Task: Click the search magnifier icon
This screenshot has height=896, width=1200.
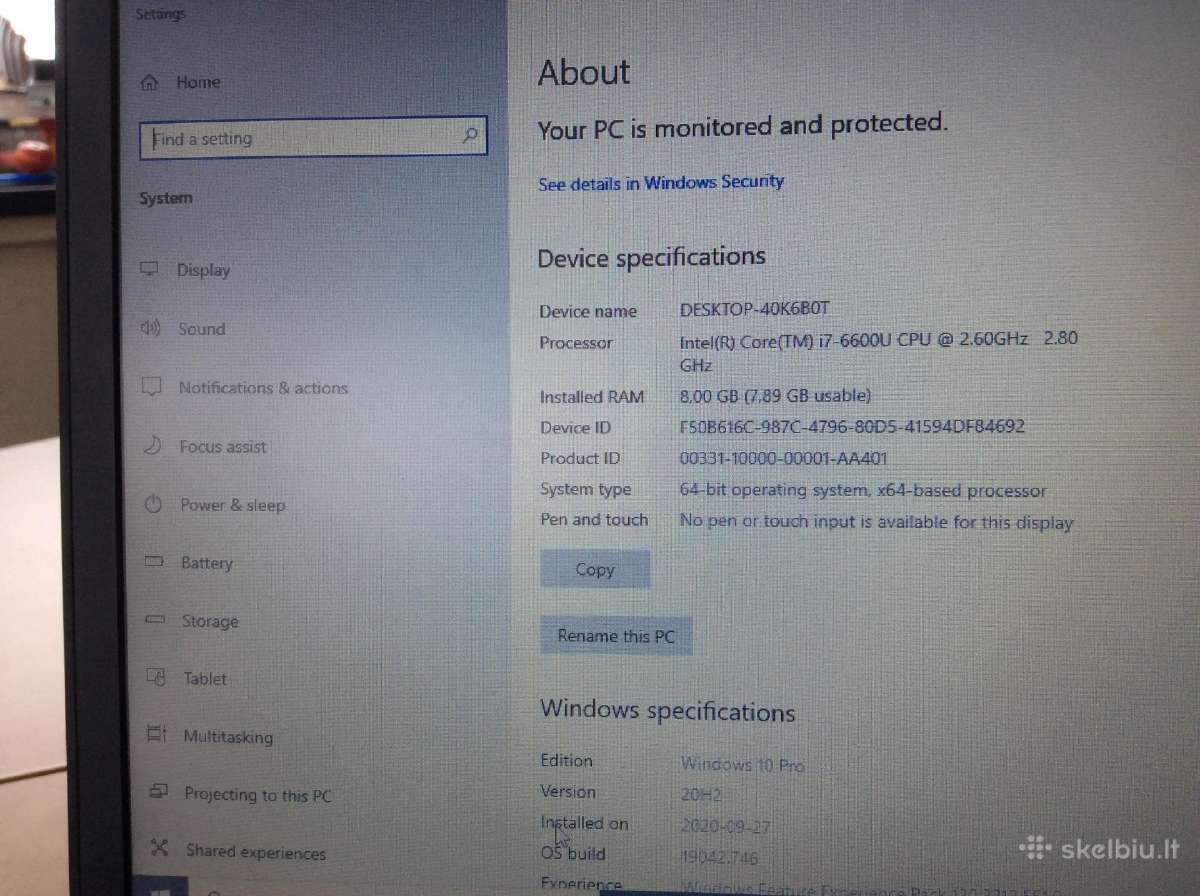Action: pos(470,136)
